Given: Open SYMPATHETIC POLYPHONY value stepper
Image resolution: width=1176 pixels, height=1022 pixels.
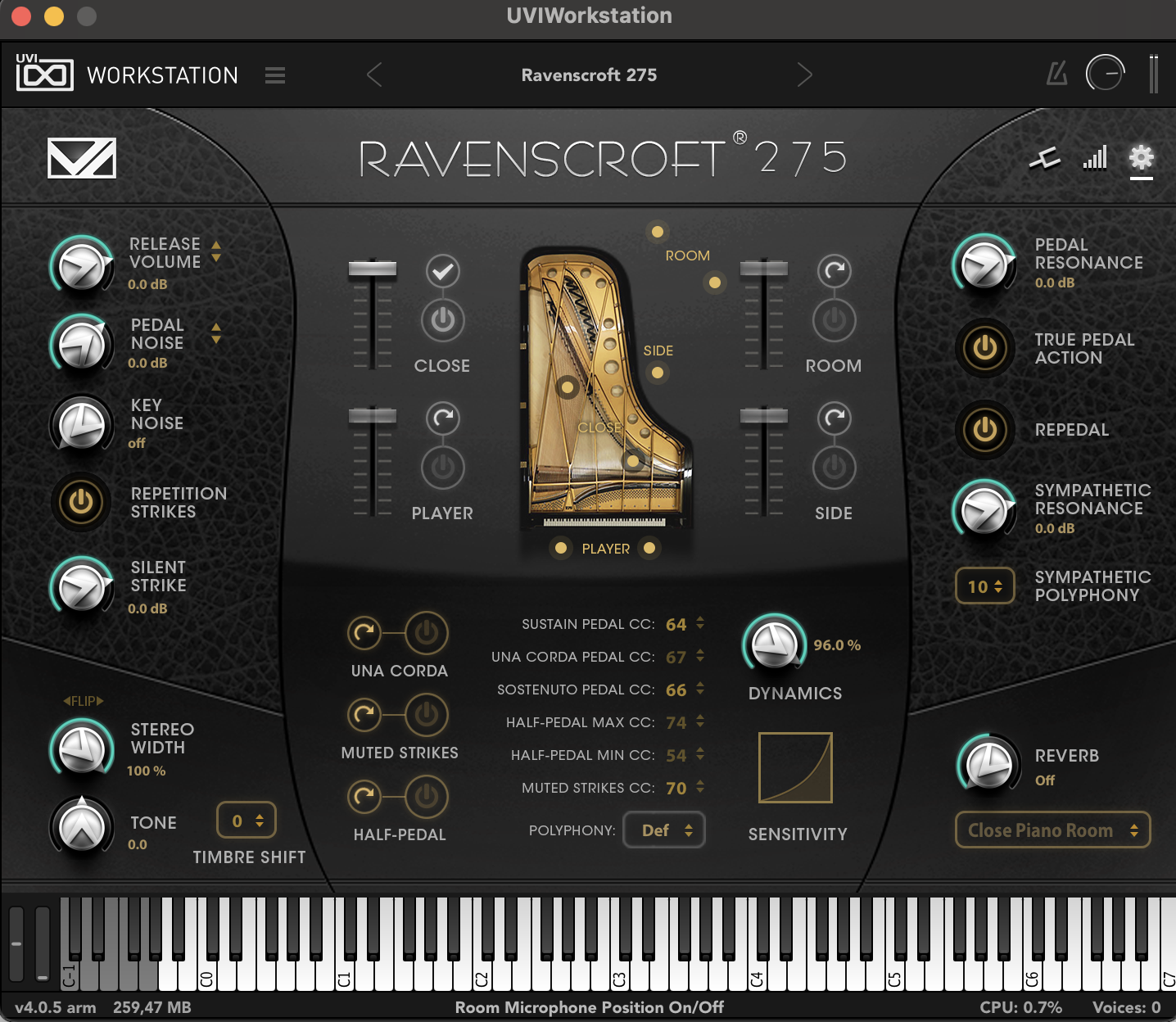Looking at the screenshot, I should (x=985, y=586).
